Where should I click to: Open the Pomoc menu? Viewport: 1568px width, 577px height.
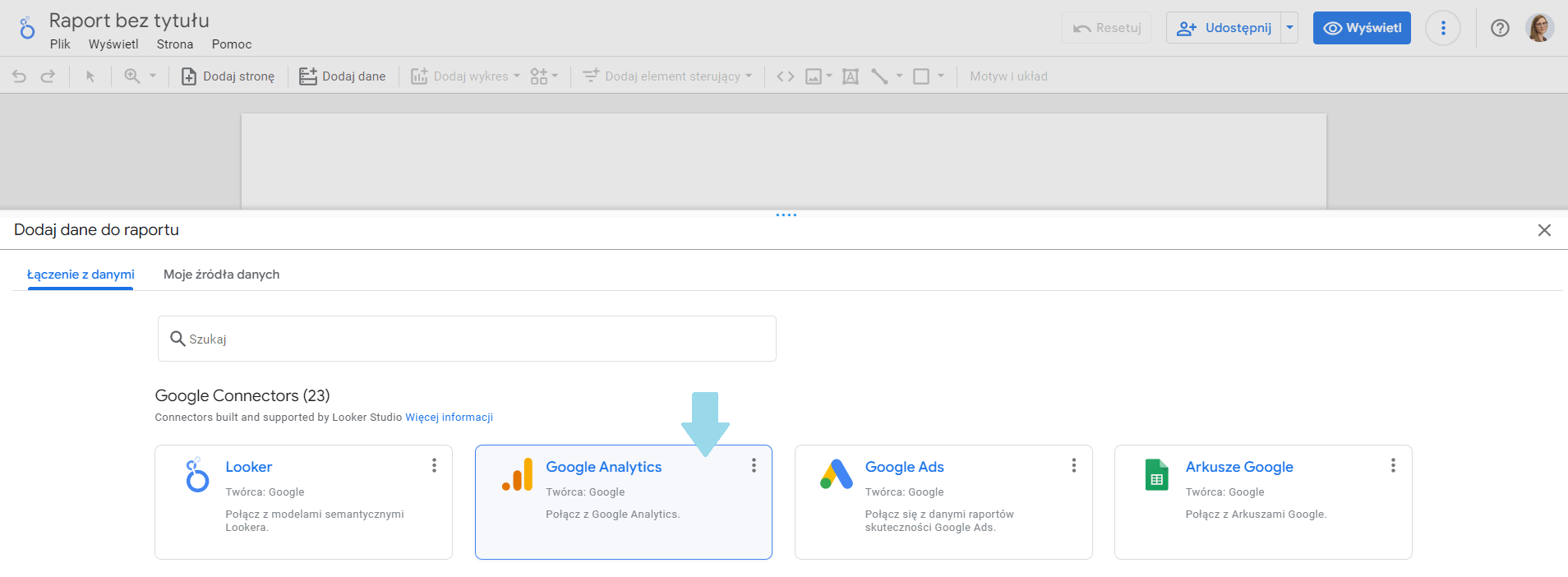tap(232, 44)
